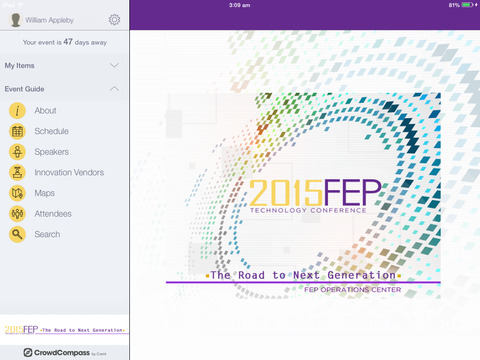Tap the battery status indicator
The height and width of the screenshot is (360, 480).
coord(467,5)
